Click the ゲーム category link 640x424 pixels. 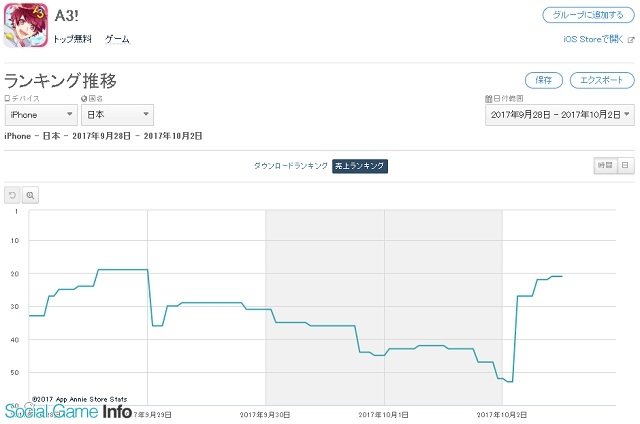(117, 39)
